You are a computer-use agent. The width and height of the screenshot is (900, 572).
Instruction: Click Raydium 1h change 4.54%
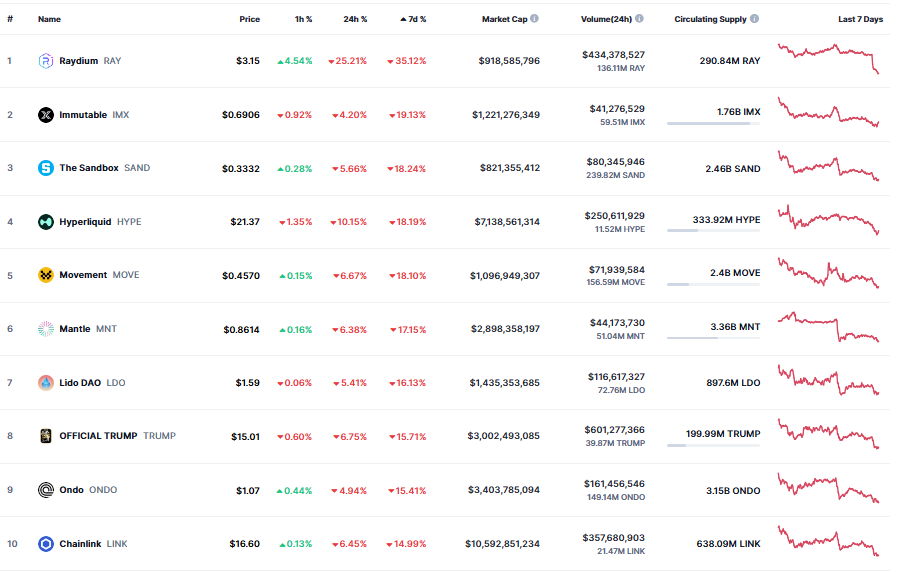coord(295,61)
